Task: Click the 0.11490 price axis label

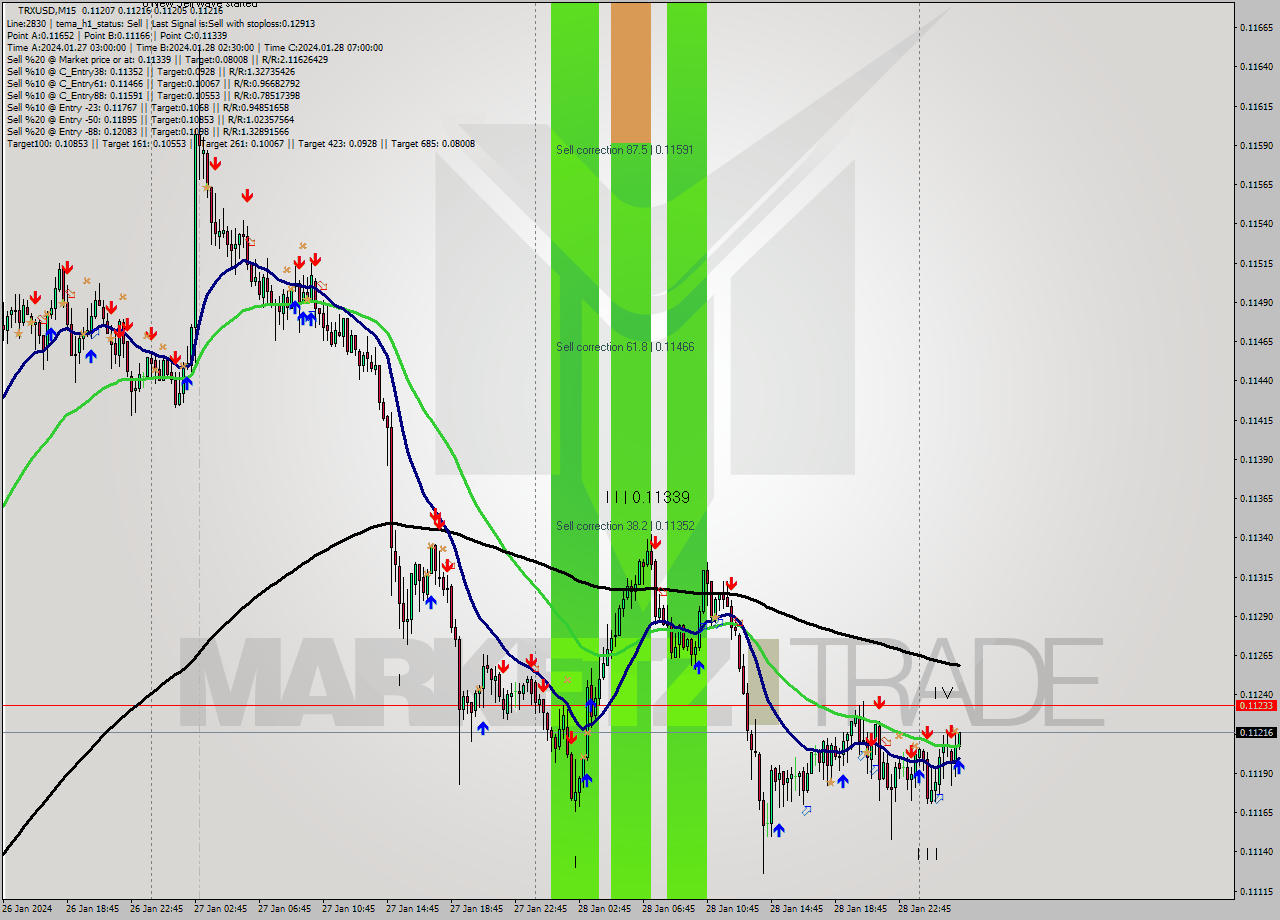Action: click(1256, 302)
